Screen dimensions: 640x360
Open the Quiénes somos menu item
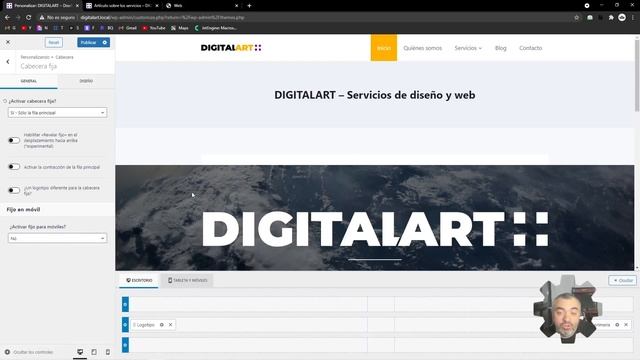tap(422, 48)
